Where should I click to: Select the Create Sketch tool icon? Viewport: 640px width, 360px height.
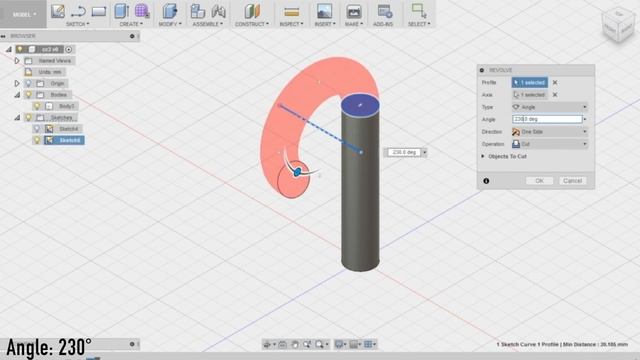pyautogui.click(x=58, y=11)
